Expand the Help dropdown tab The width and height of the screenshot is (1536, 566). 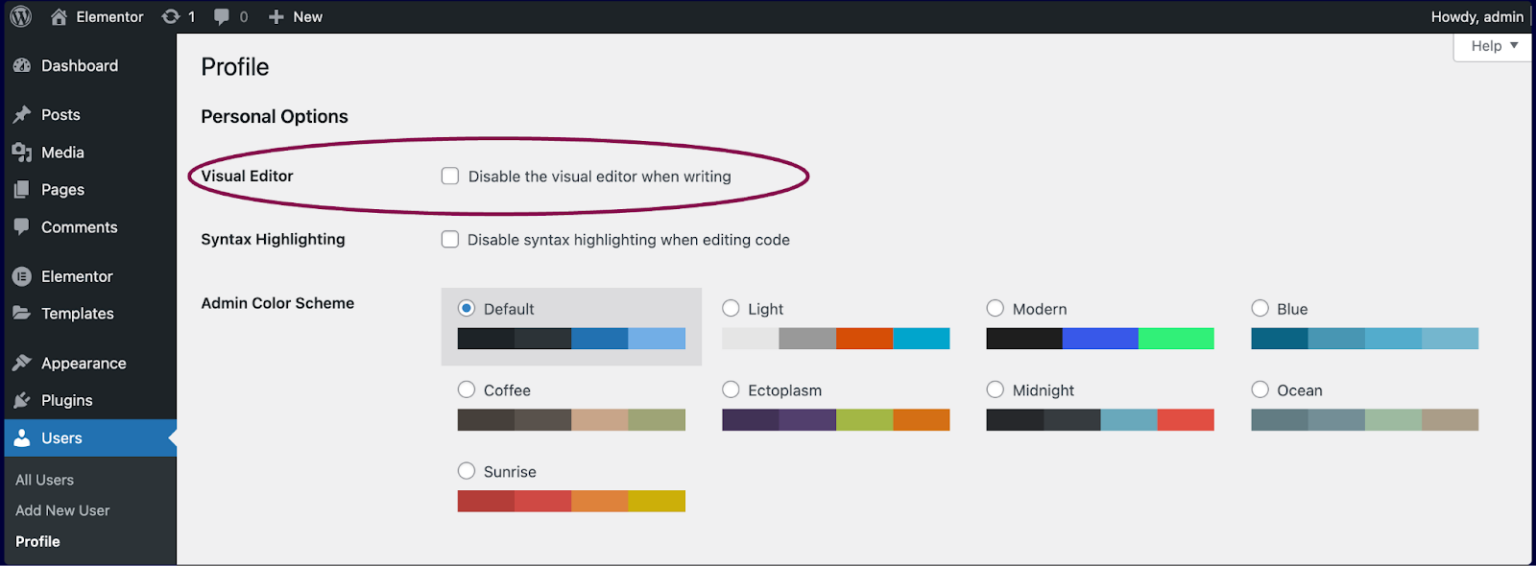coord(1494,46)
